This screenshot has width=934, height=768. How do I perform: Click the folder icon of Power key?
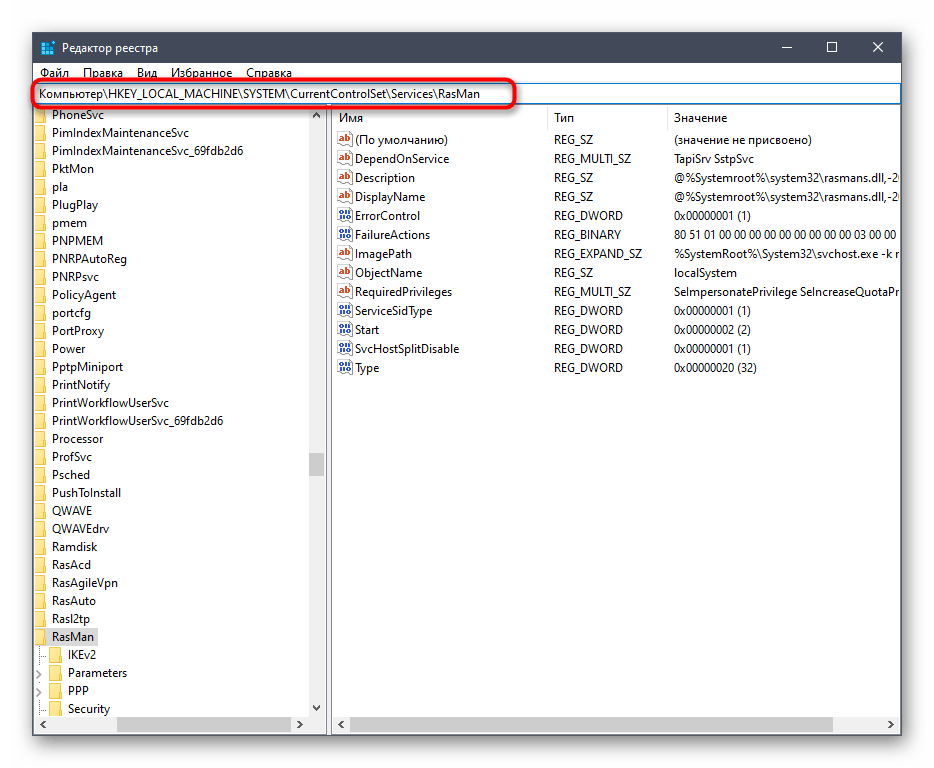coord(41,349)
